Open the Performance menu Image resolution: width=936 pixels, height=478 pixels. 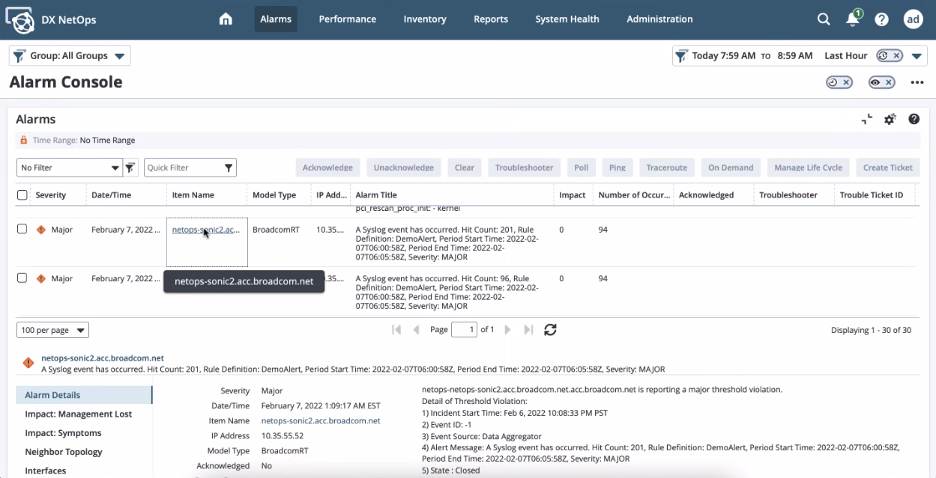347,19
